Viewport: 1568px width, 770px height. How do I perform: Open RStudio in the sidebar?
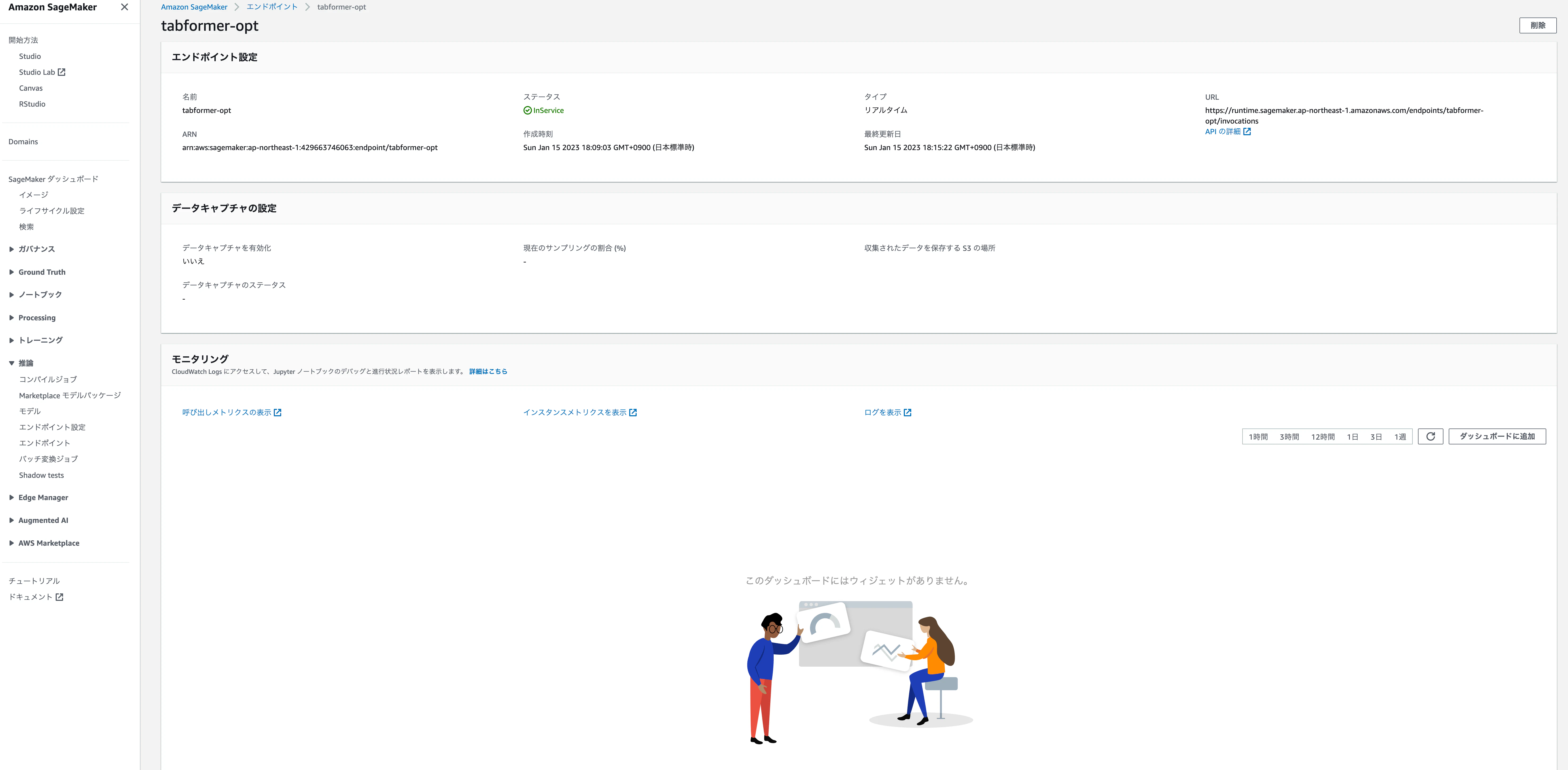[x=32, y=104]
